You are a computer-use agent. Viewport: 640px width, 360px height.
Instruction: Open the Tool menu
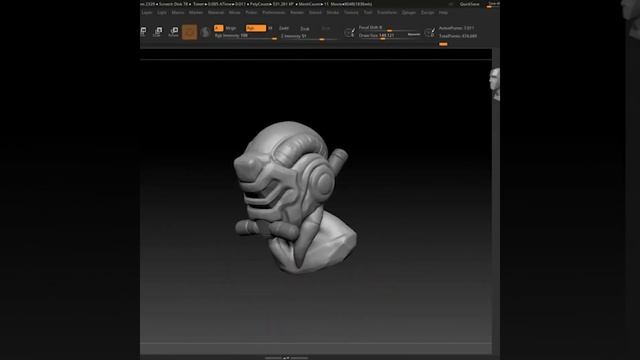tap(368, 13)
